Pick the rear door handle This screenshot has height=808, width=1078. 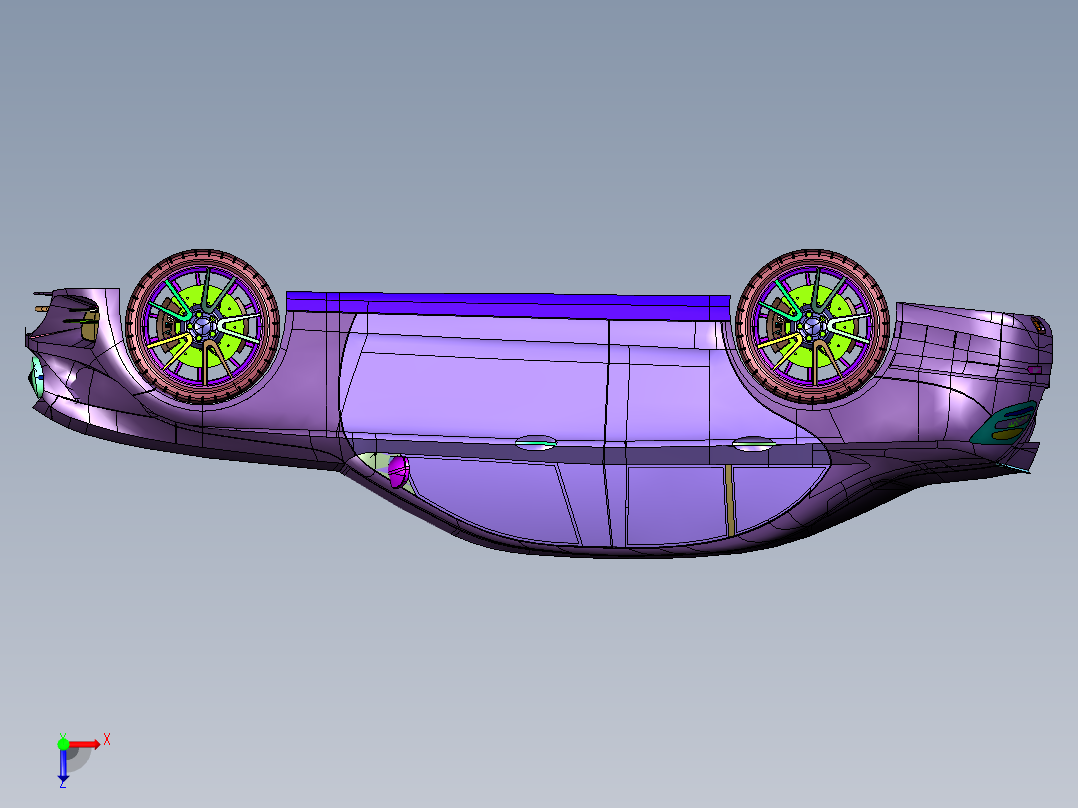754,444
